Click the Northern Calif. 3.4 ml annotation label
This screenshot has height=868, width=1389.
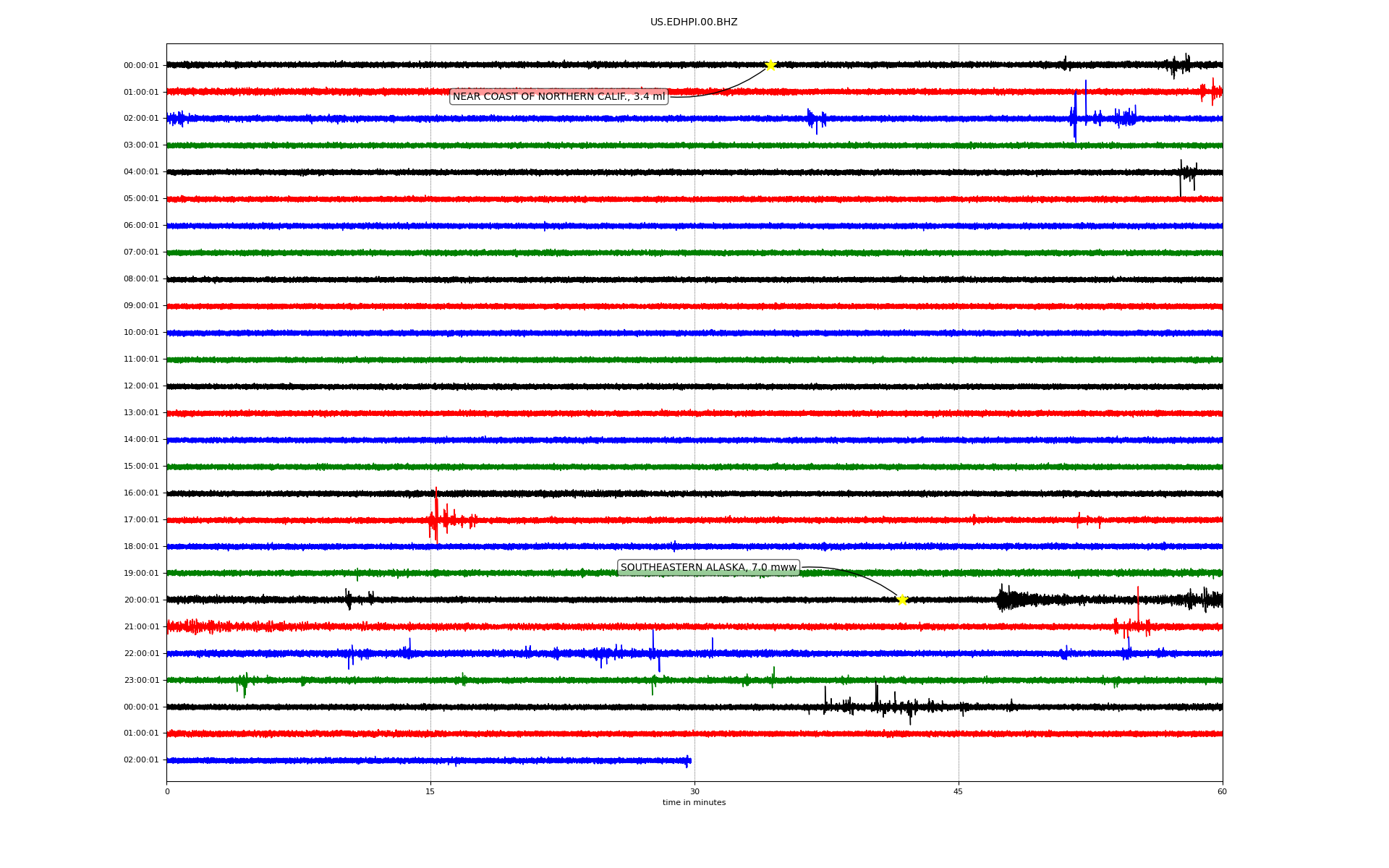coord(558,97)
